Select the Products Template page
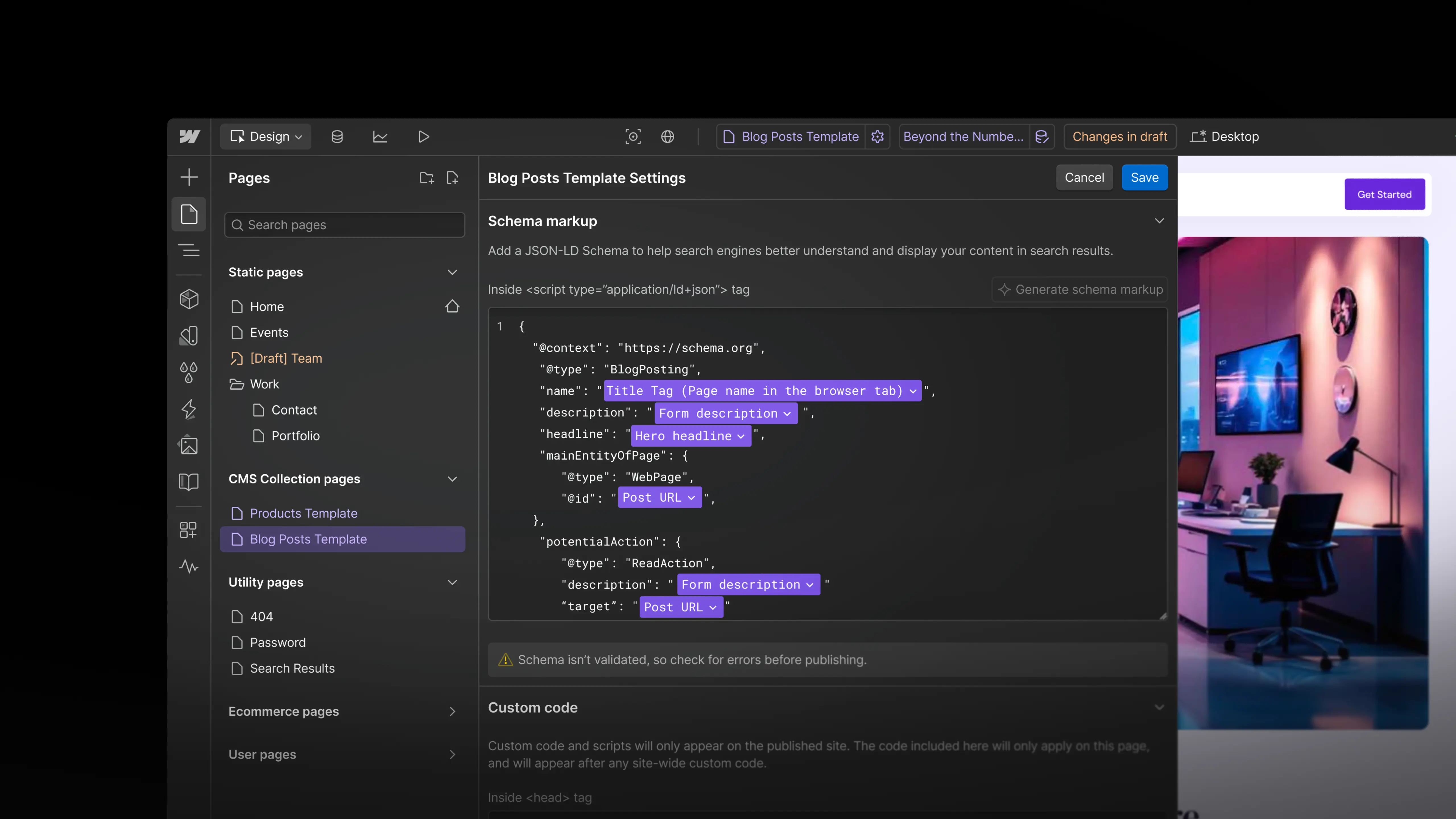Screen dimensions: 1456x819 click(x=303, y=513)
